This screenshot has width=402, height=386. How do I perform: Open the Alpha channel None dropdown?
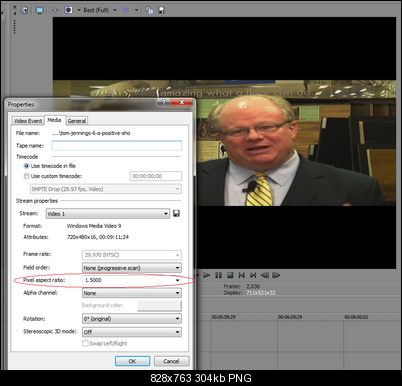132,293
